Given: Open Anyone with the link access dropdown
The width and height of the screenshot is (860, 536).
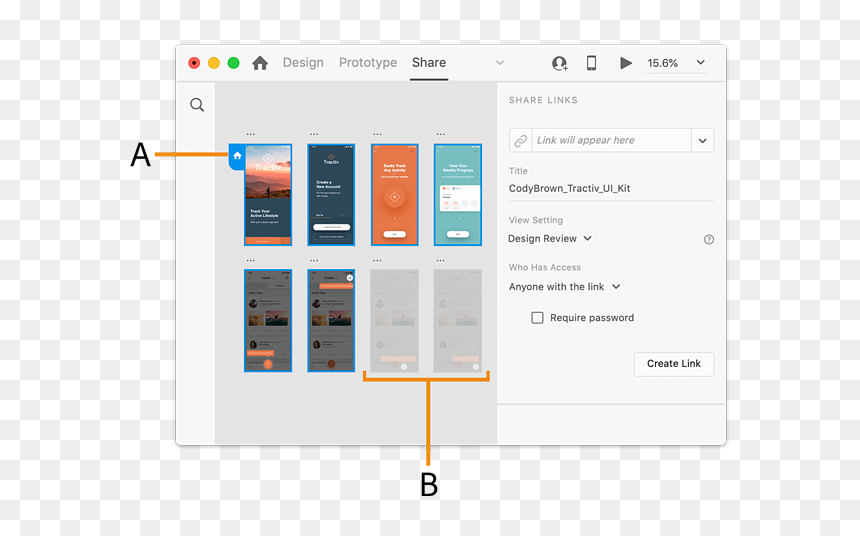Looking at the screenshot, I should [x=564, y=286].
